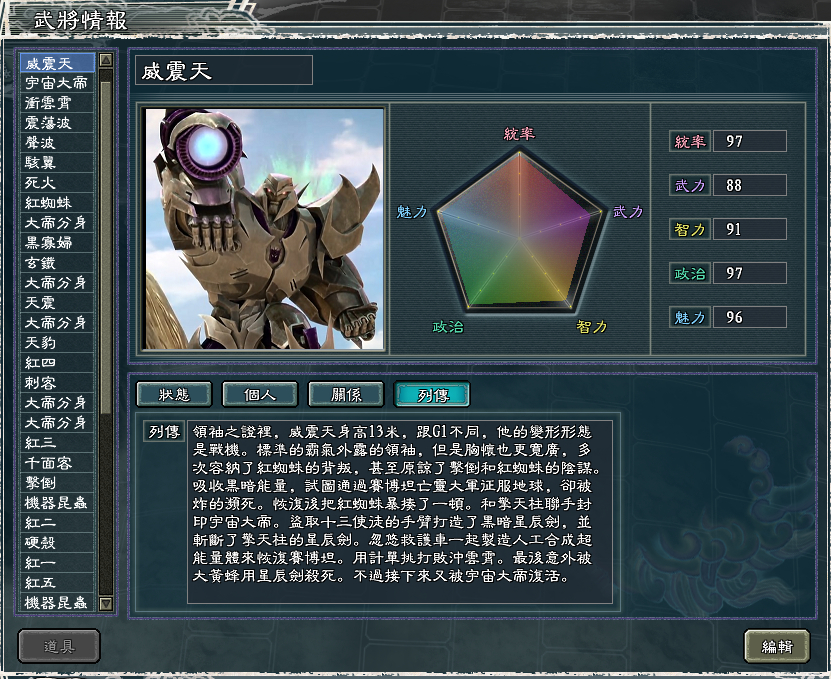Click the green 政治 stat label box
This screenshot has height=679, width=831.
(x=689, y=274)
